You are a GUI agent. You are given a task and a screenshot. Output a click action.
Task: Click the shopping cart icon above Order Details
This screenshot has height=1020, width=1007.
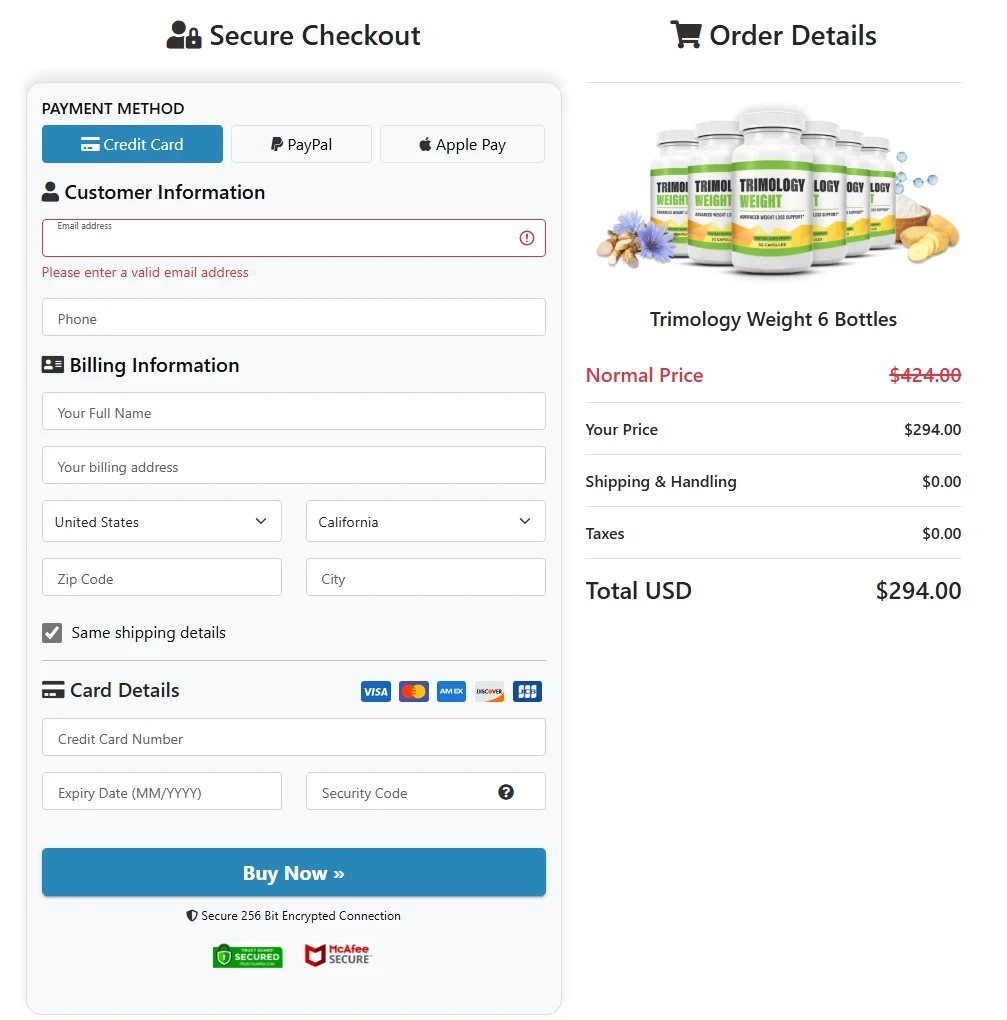coord(687,34)
